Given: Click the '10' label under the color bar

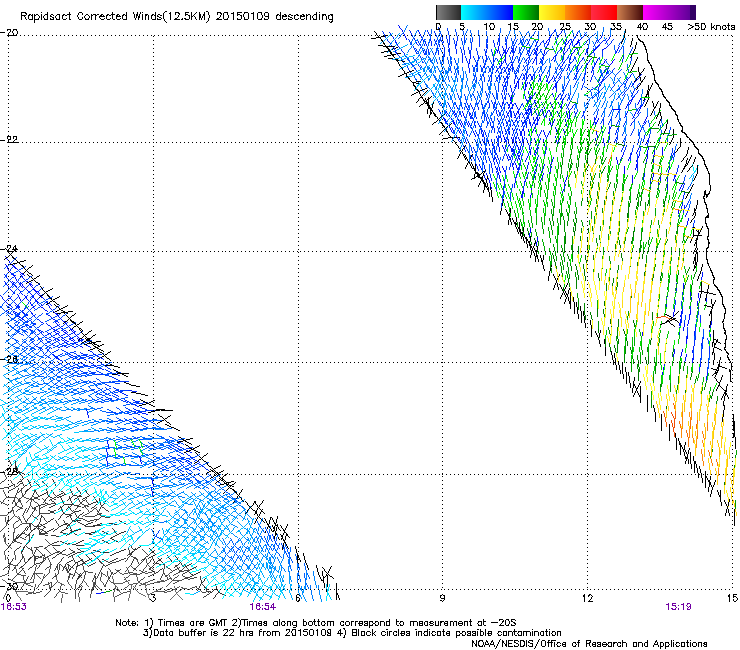Looking at the screenshot, I should pos(489,27).
